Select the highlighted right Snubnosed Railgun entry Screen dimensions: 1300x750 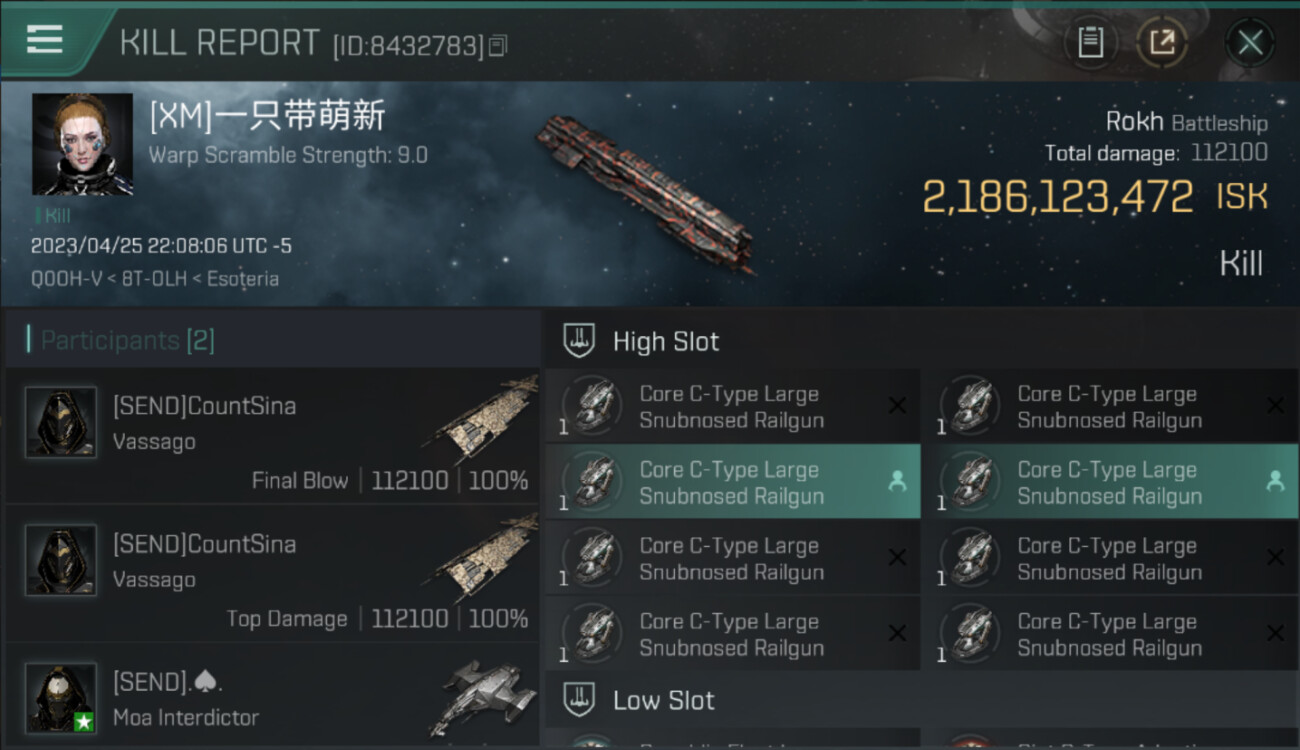pyautogui.click(x=1110, y=482)
